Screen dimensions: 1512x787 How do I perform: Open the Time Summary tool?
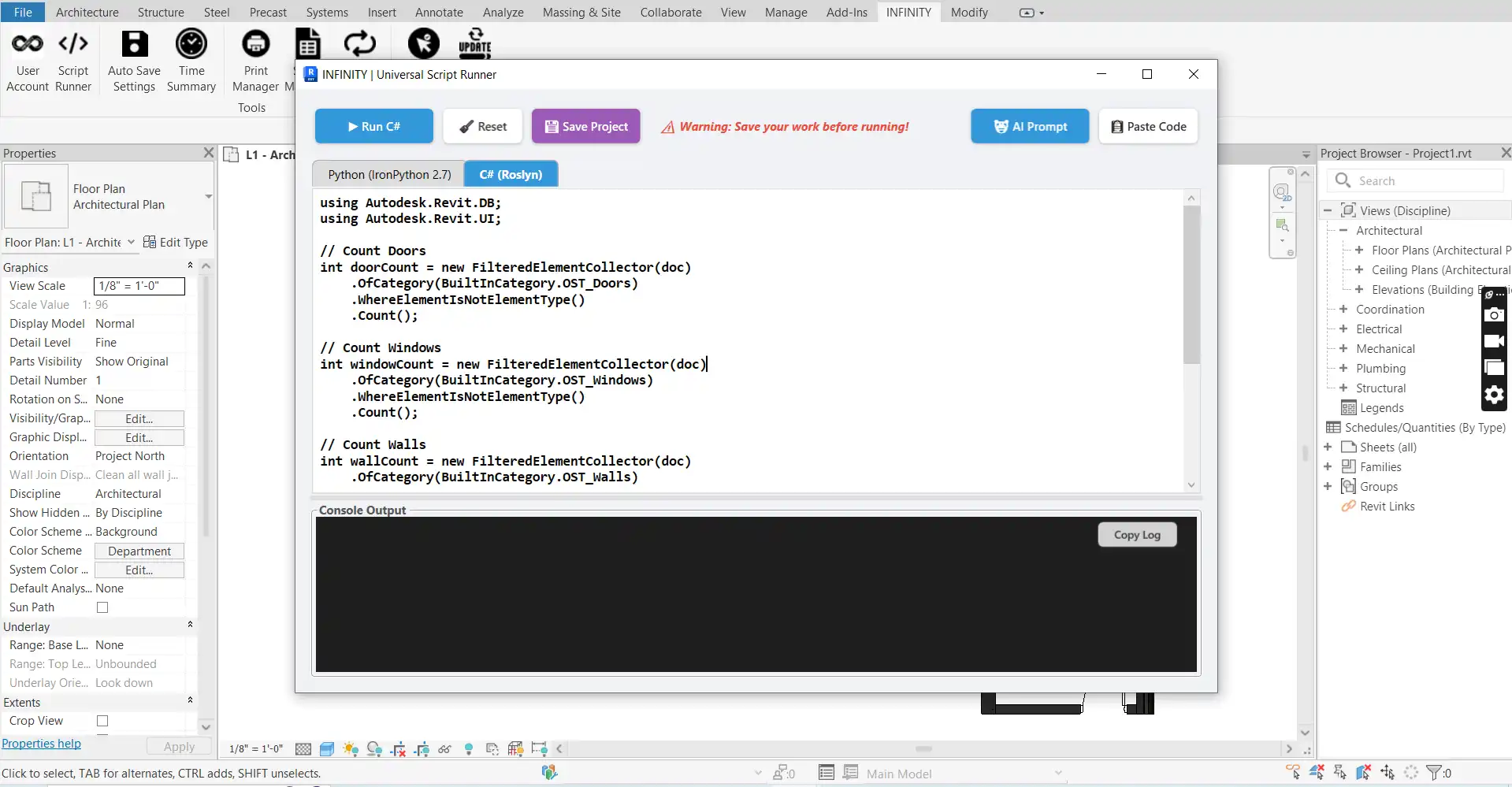[191, 61]
